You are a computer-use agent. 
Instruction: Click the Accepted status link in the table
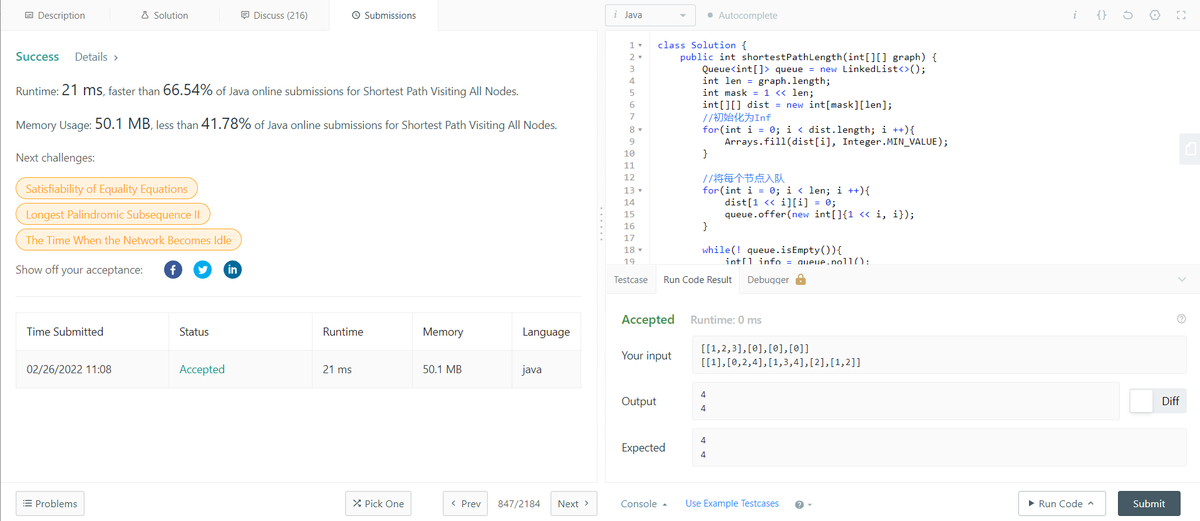(202, 369)
